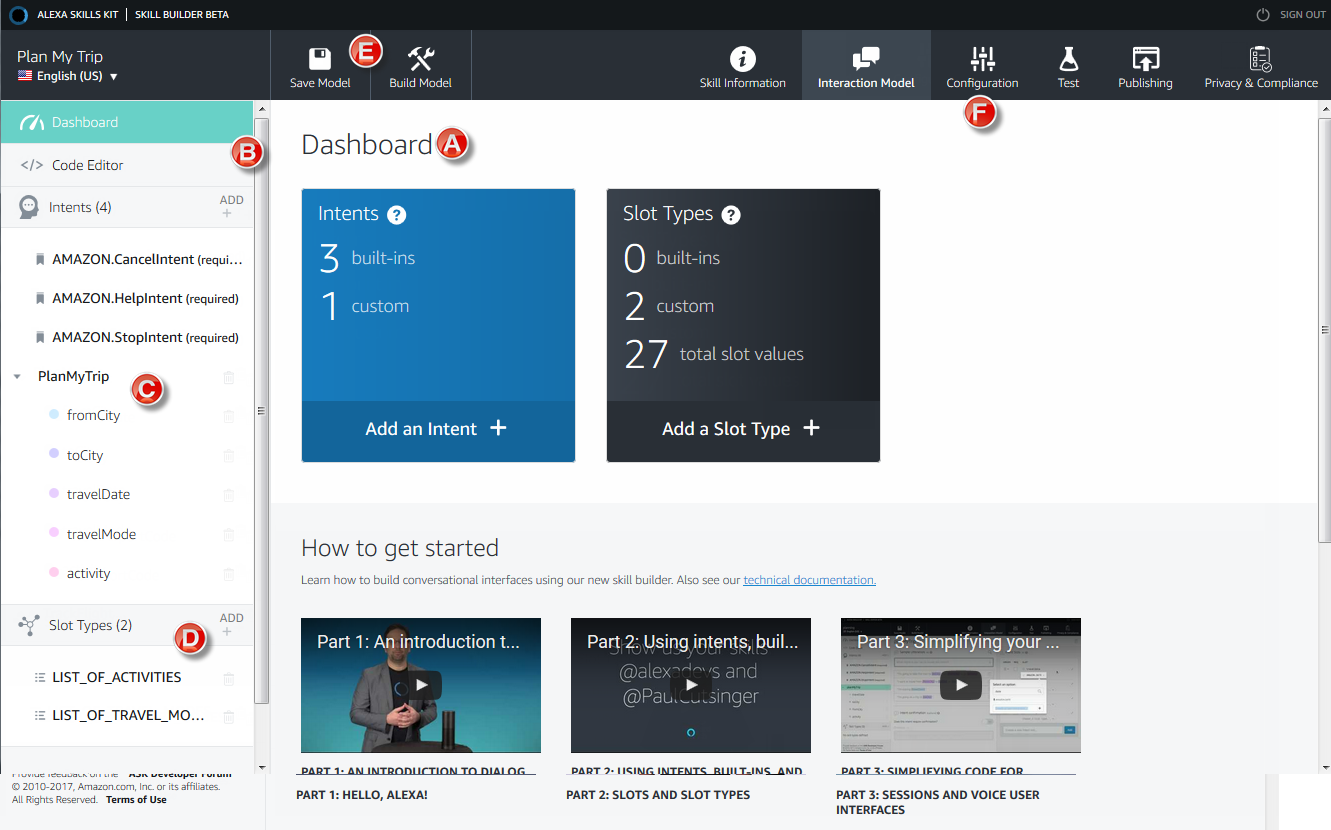Viewport: 1331px width, 830px height.
Task: Play the Part 1 introduction video
Action: tap(421, 685)
